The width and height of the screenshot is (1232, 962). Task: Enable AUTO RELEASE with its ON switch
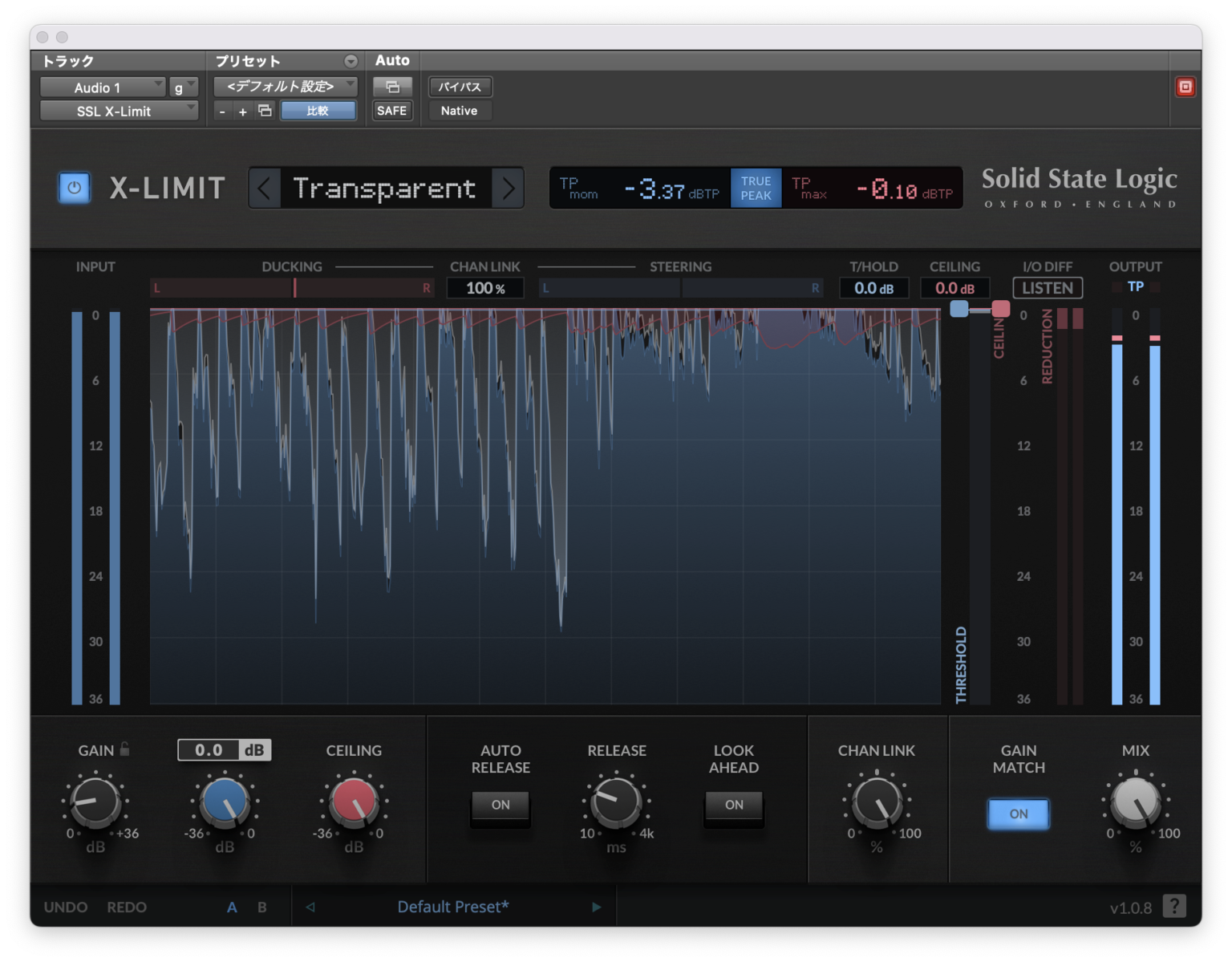(500, 806)
